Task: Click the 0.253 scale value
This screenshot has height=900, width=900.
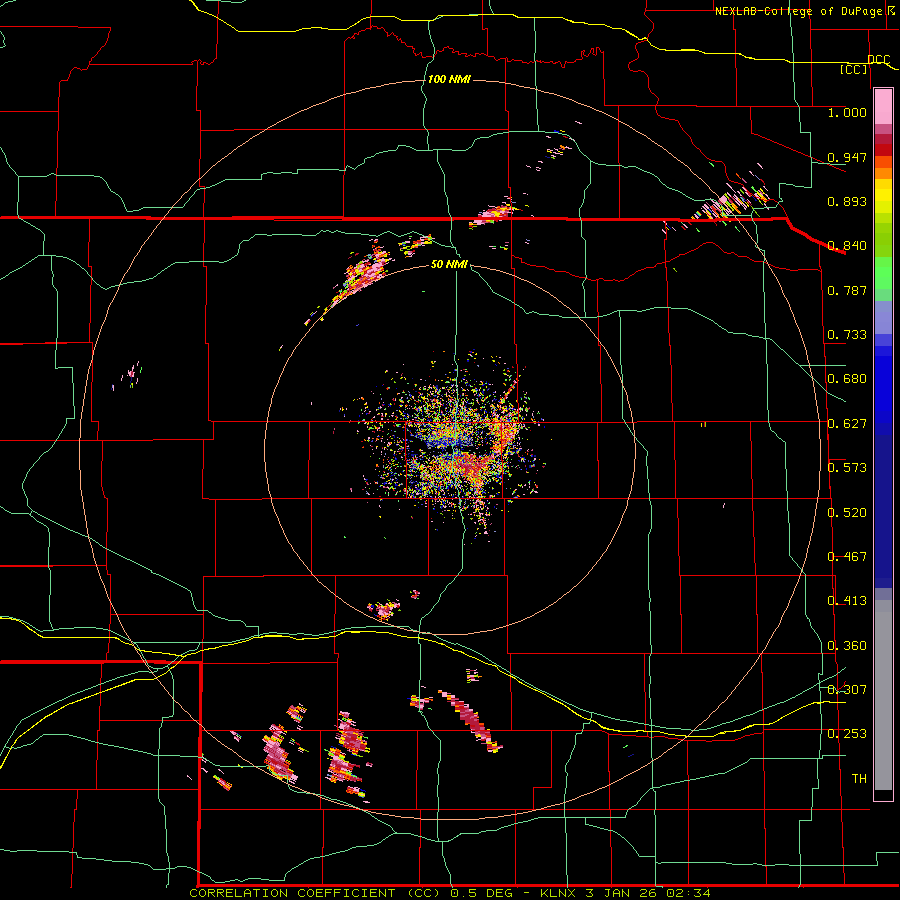Action: click(847, 734)
